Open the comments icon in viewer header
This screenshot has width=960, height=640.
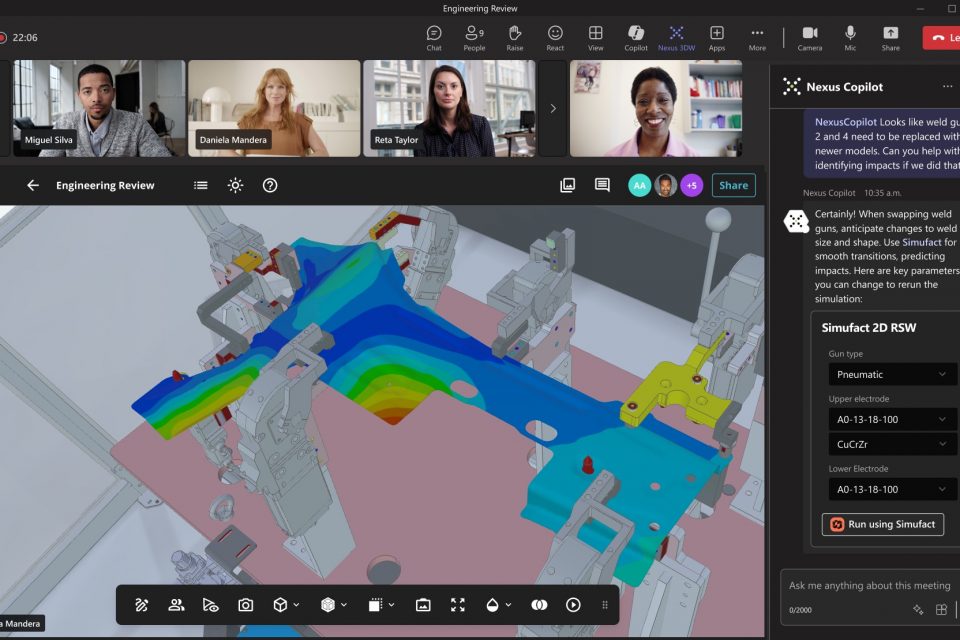click(602, 185)
